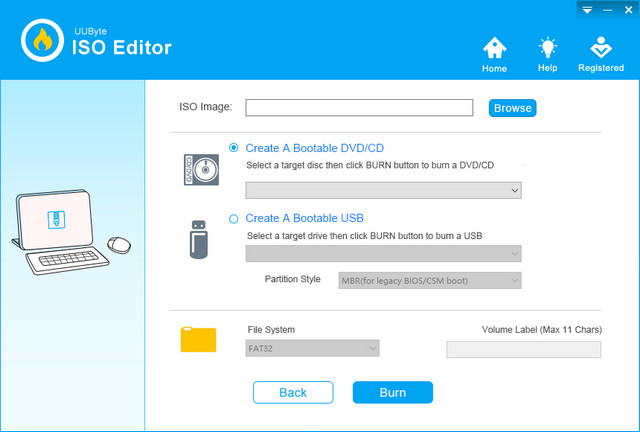The height and width of the screenshot is (432, 640).
Task: Start burning with the Burn button
Action: coord(392,392)
